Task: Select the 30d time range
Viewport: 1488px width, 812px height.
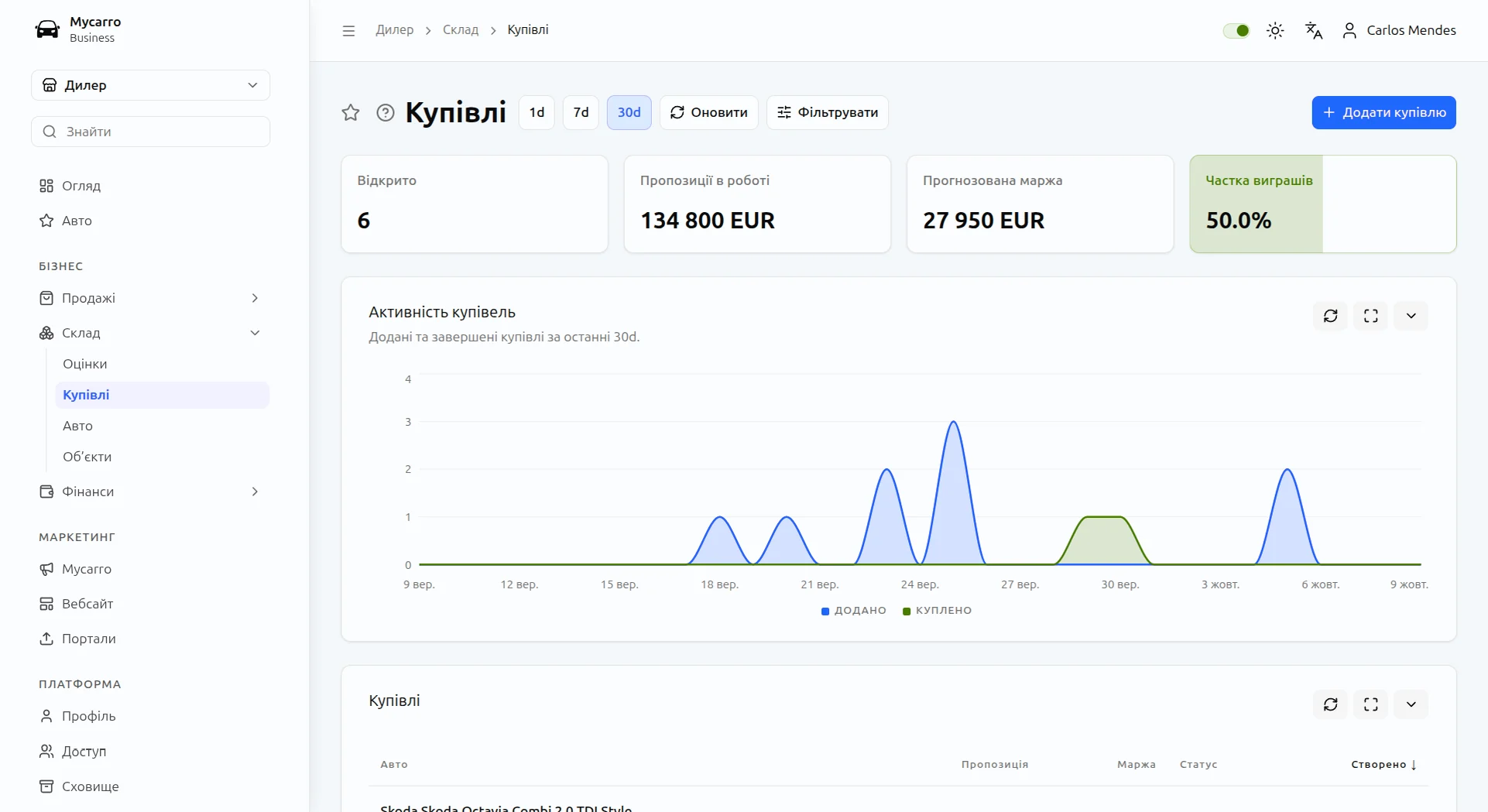Action: [629, 113]
